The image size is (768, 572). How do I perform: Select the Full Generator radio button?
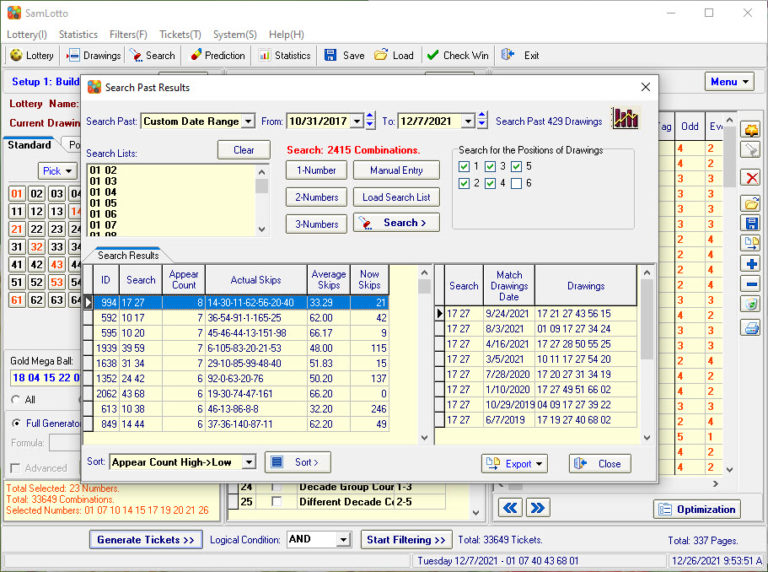point(15,423)
